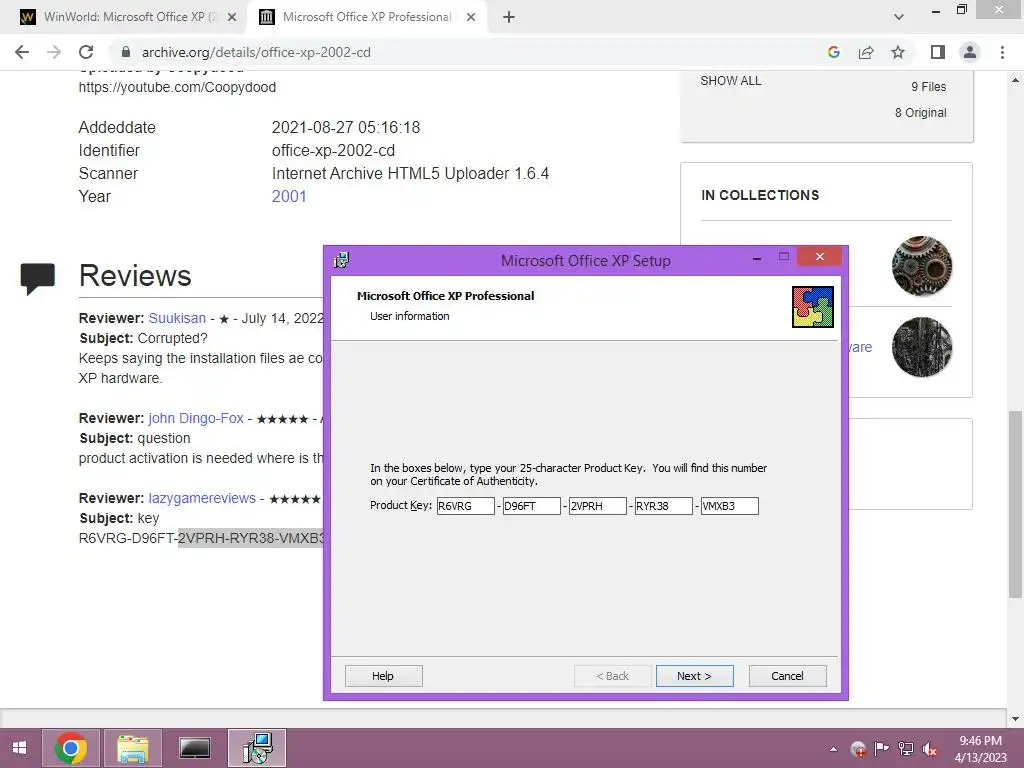Open Chrome profile avatar
The image size is (1024, 768).
pyautogui.click(x=970, y=52)
